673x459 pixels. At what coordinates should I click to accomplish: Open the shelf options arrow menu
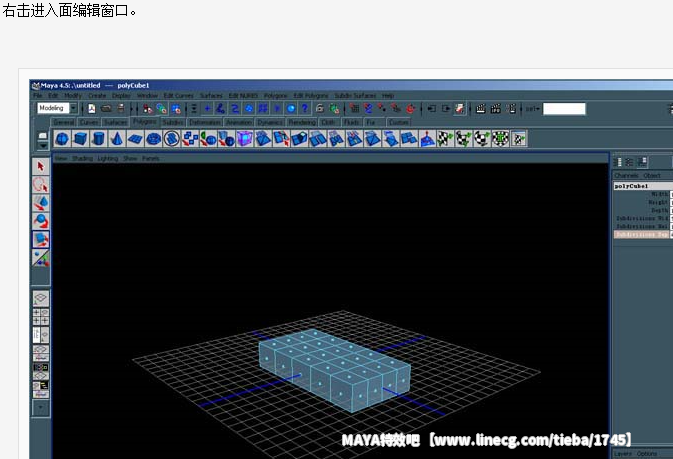(41, 144)
